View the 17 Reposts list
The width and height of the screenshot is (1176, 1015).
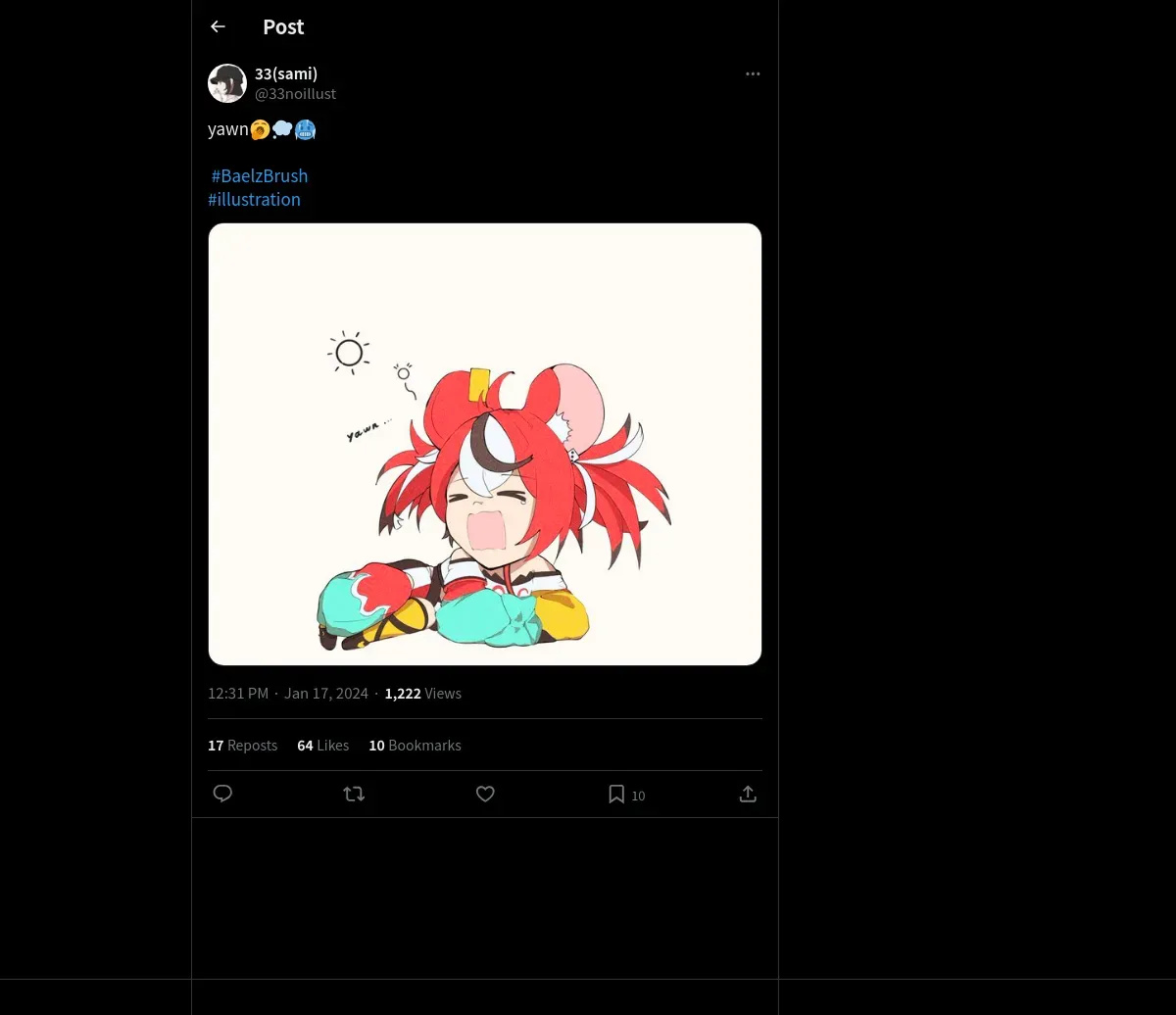coord(242,746)
